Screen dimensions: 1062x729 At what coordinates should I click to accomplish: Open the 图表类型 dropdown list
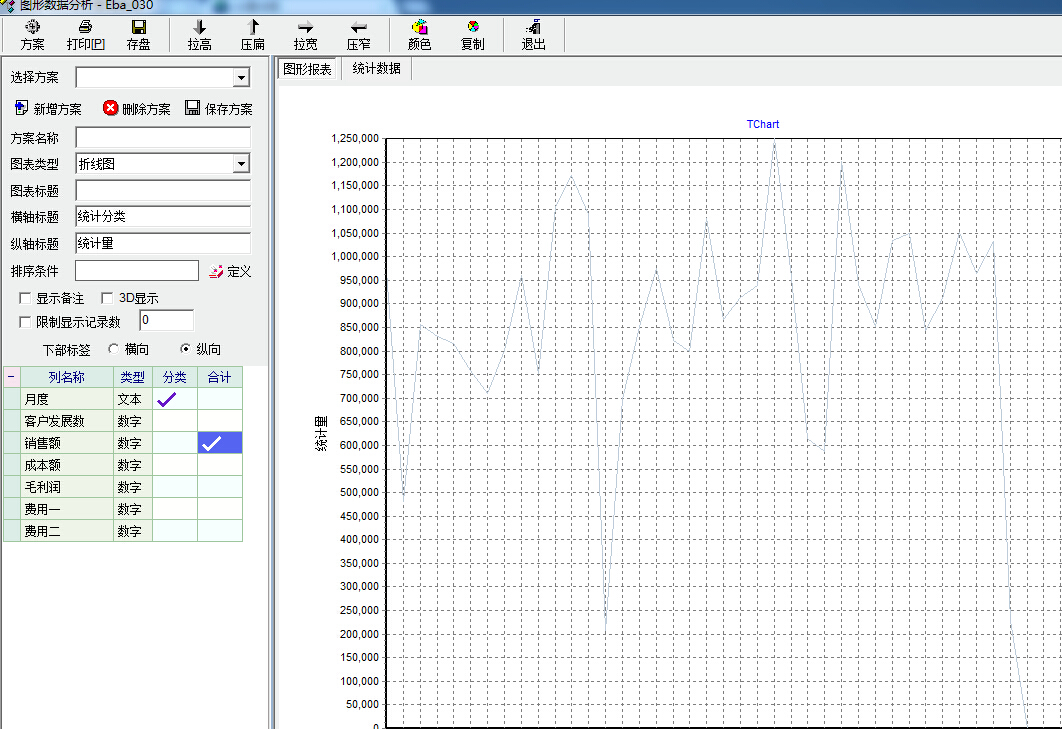point(241,164)
